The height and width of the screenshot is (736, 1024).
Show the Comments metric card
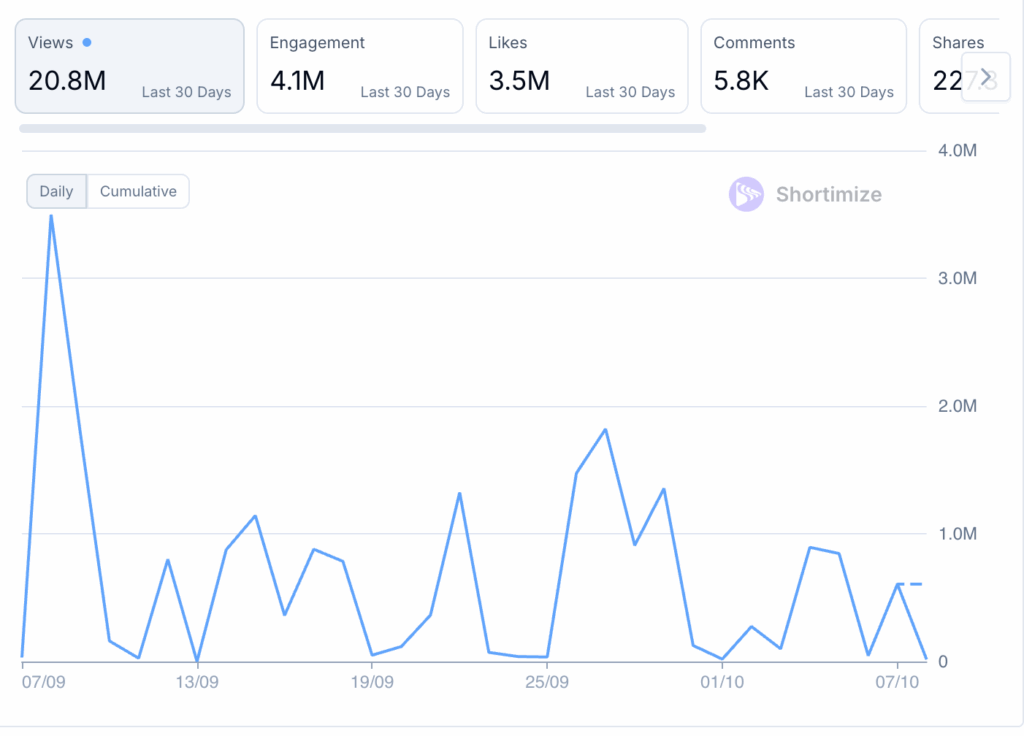[x=803, y=66]
